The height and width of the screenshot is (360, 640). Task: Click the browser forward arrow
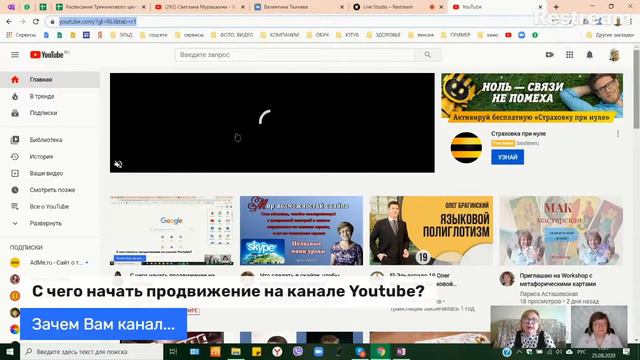[x=22, y=21]
